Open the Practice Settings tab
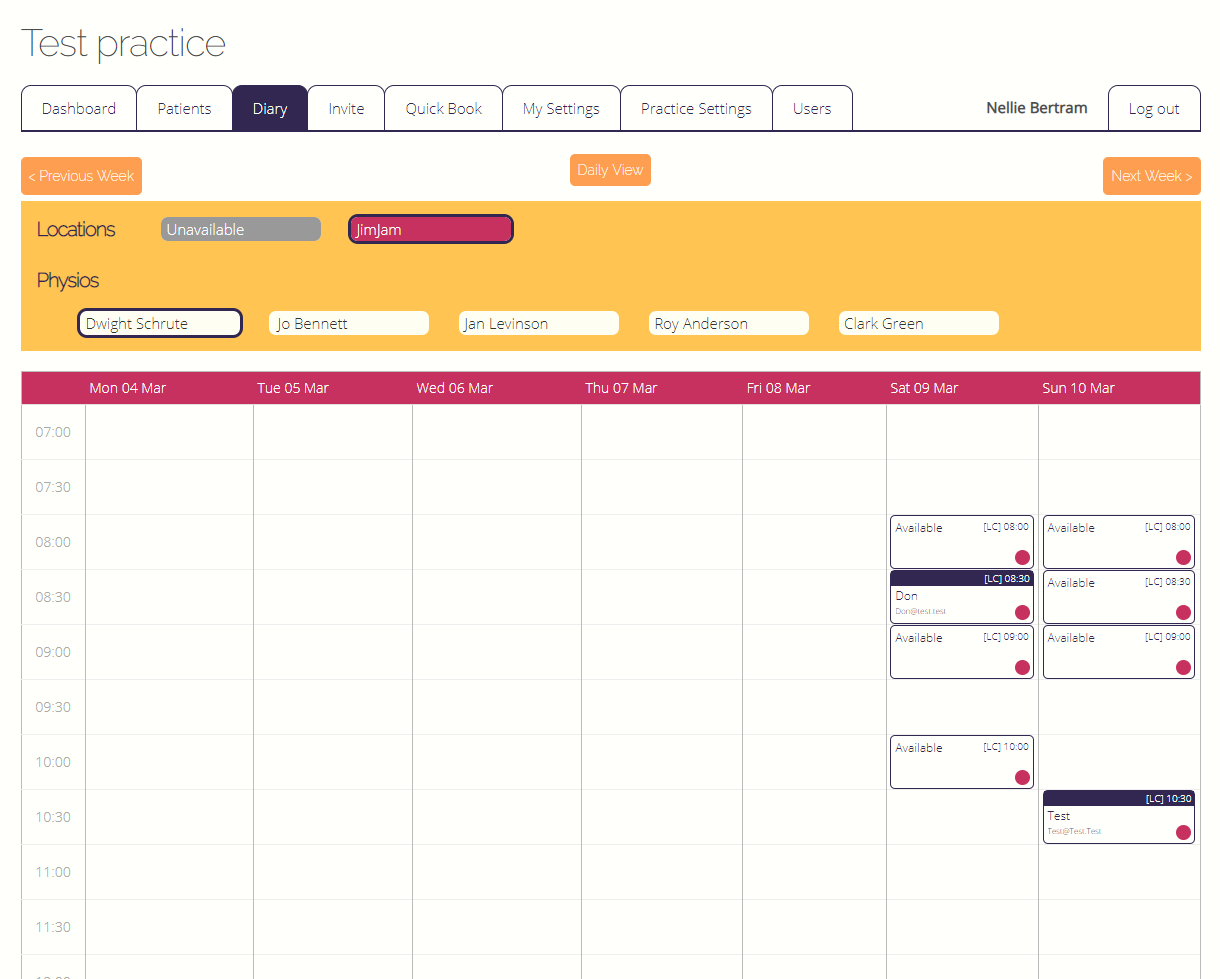The height and width of the screenshot is (979, 1220). point(696,108)
